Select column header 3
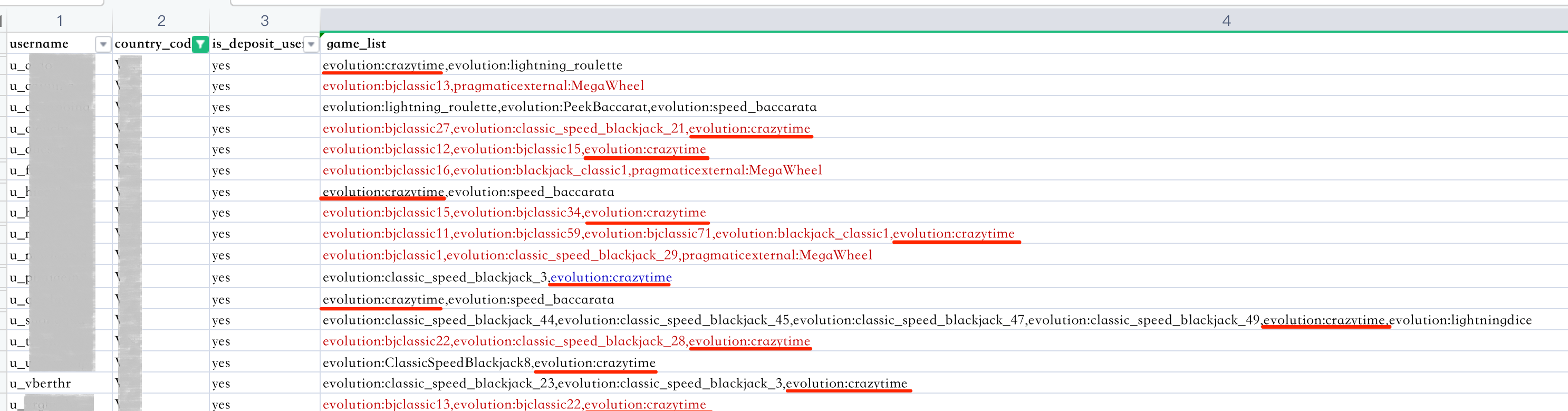This screenshot has height=411, width=1568. pos(265,21)
